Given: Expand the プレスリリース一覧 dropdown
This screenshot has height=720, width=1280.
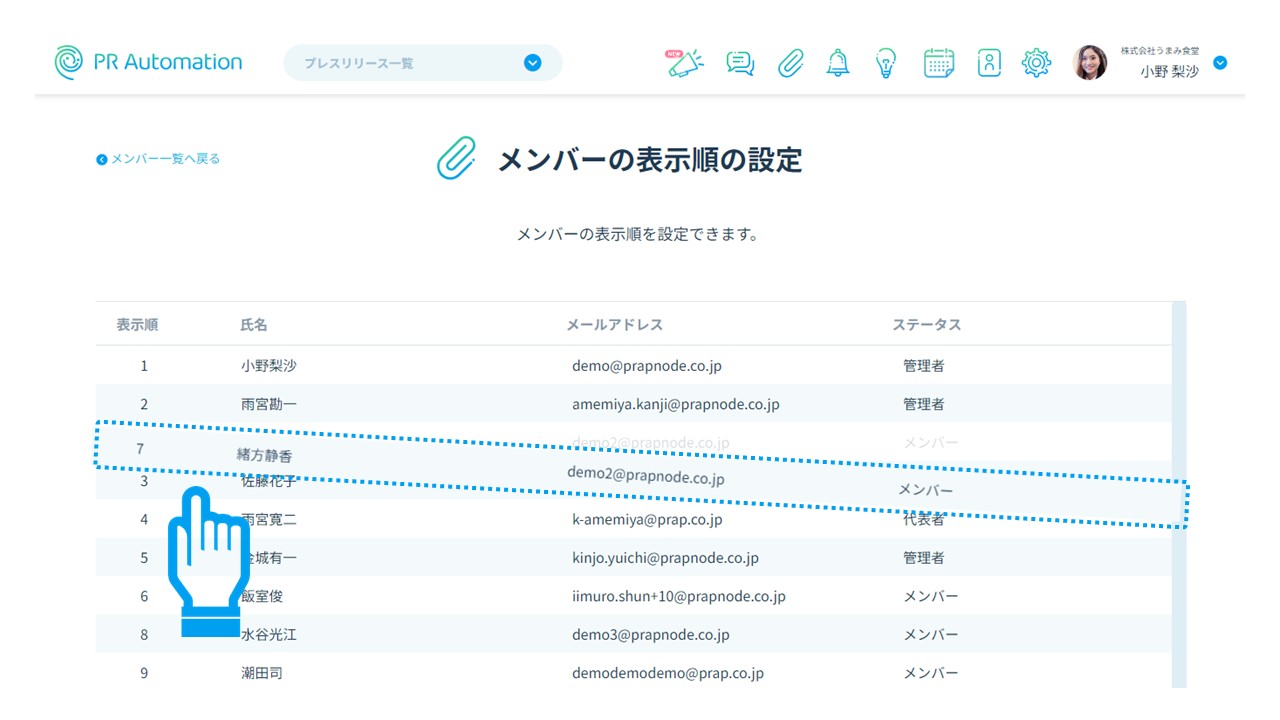Looking at the screenshot, I should (x=533, y=63).
